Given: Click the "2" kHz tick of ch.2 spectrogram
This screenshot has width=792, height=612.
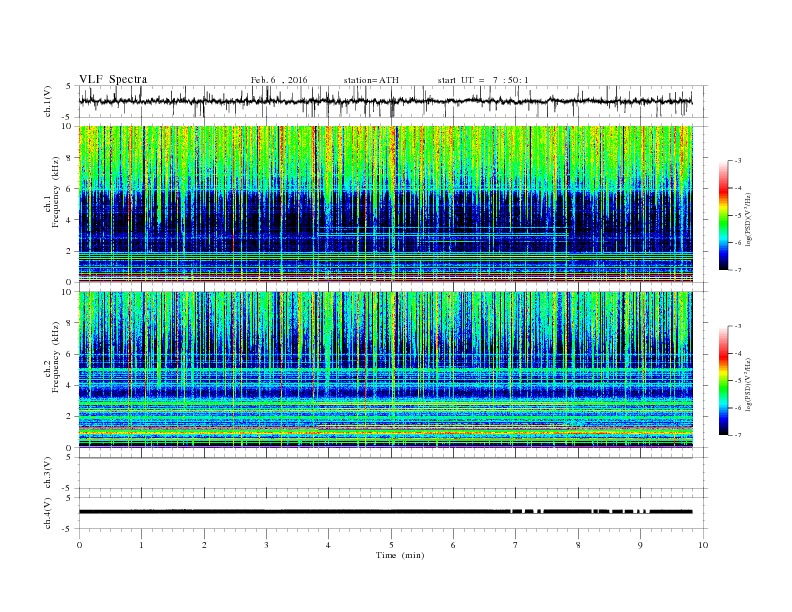Looking at the screenshot, I should click(69, 417).
